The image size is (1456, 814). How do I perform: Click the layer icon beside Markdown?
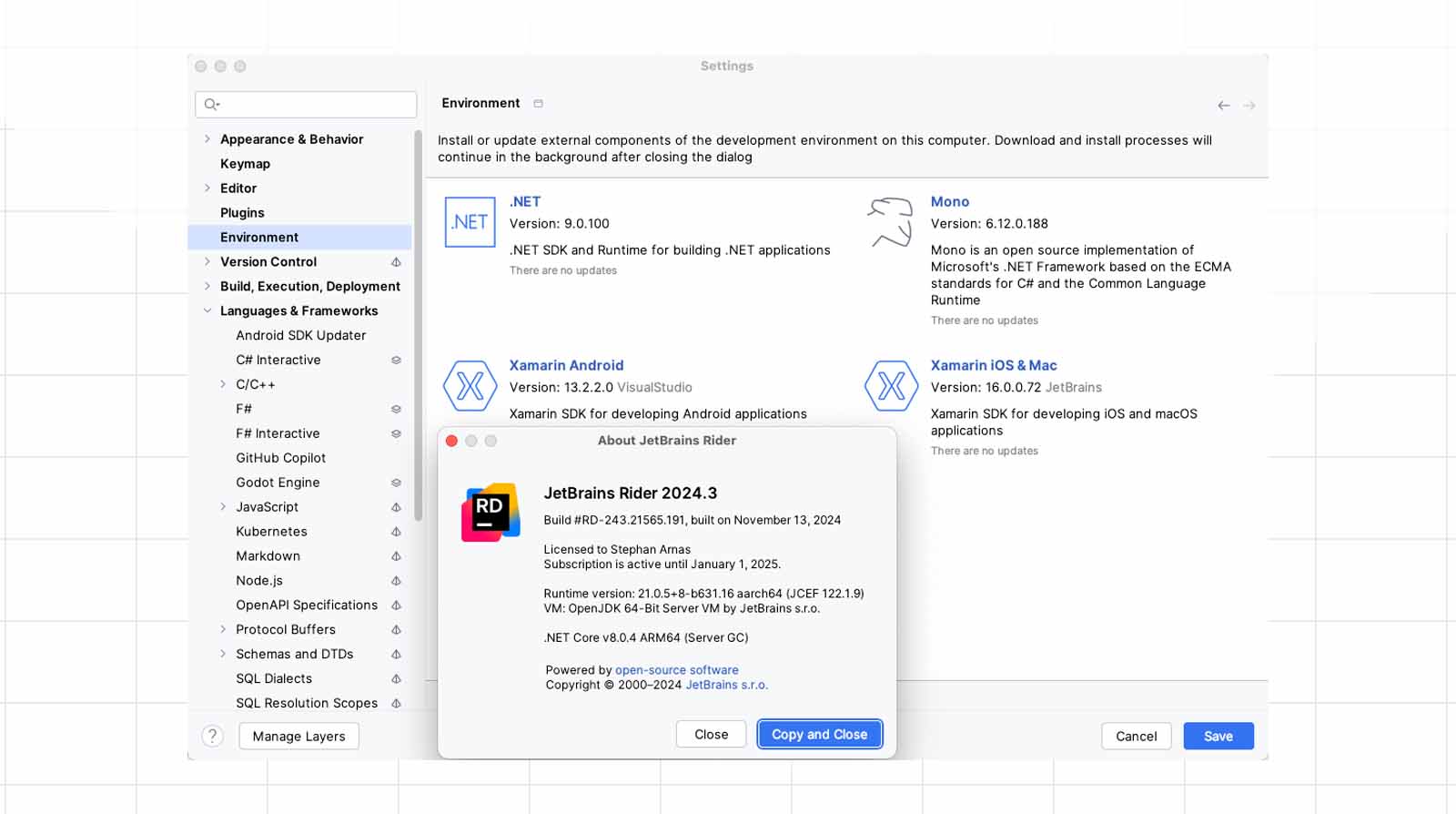396,557
